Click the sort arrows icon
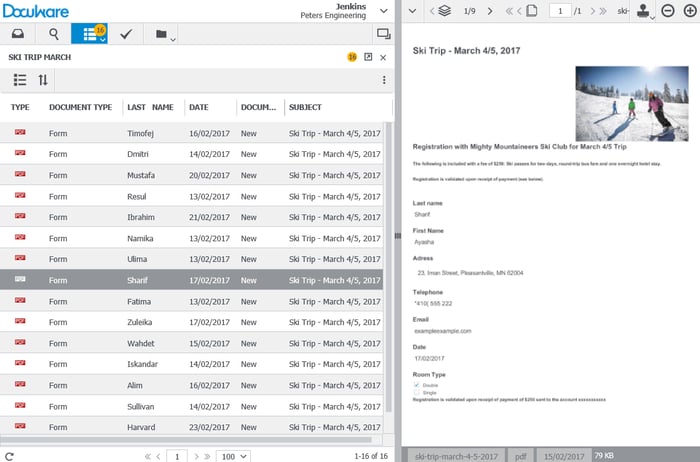700x462 pixels. click(43, 80)
